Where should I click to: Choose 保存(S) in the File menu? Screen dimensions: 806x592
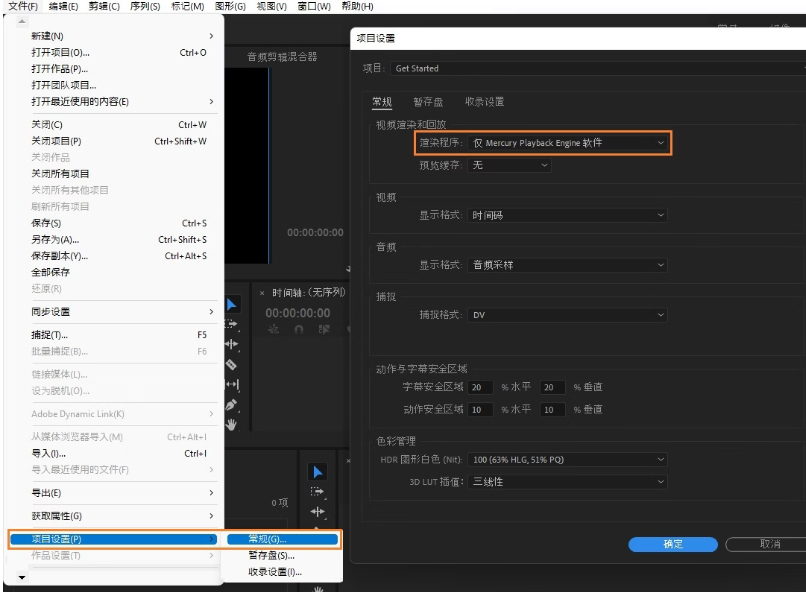pos(123,223)
